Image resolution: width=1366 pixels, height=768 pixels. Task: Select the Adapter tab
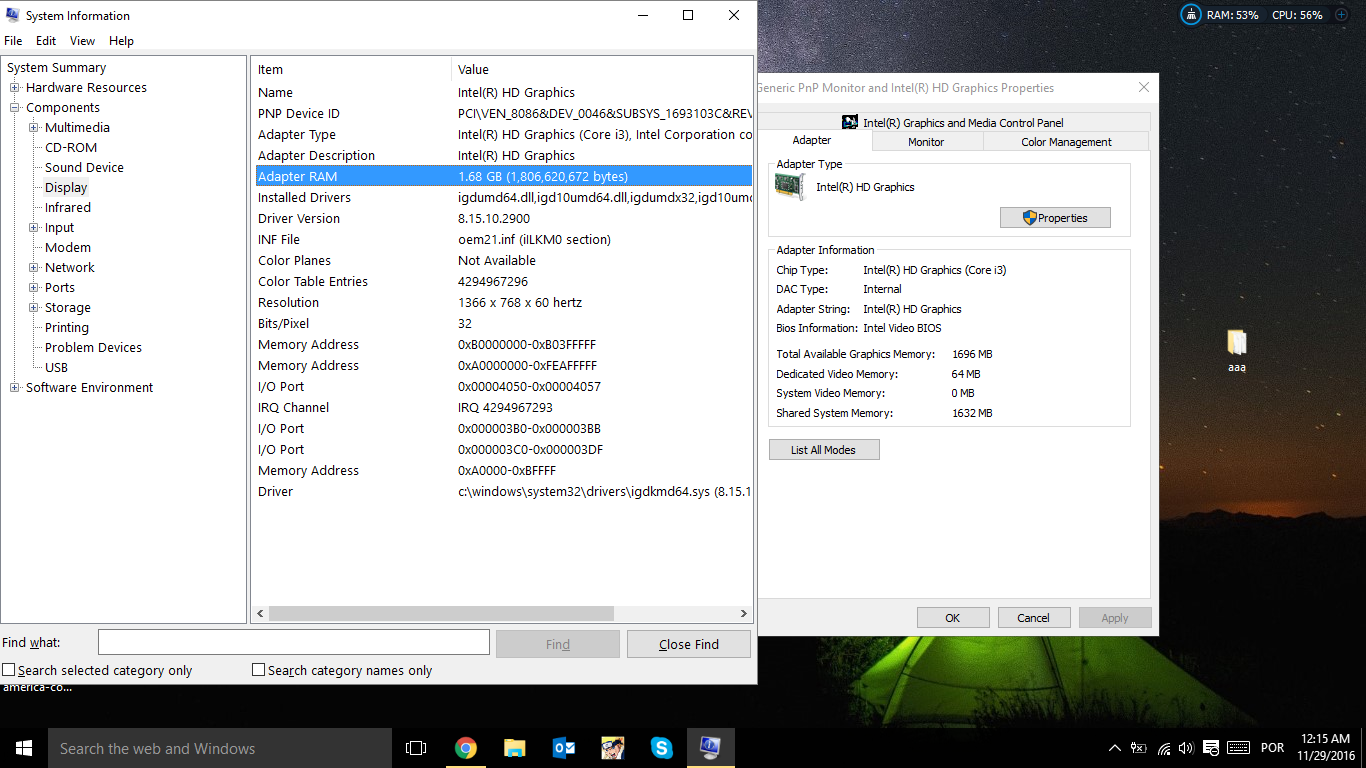(812, 141)
